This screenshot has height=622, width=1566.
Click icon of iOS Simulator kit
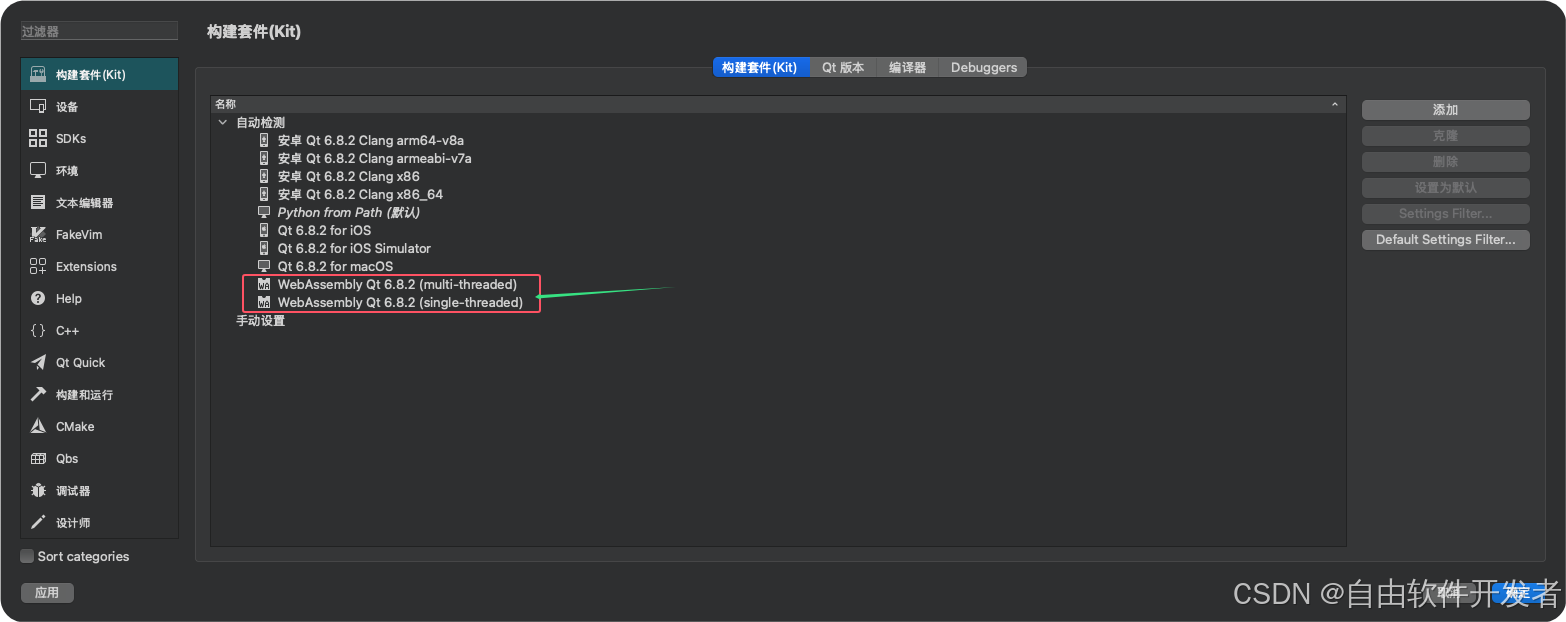264,249
